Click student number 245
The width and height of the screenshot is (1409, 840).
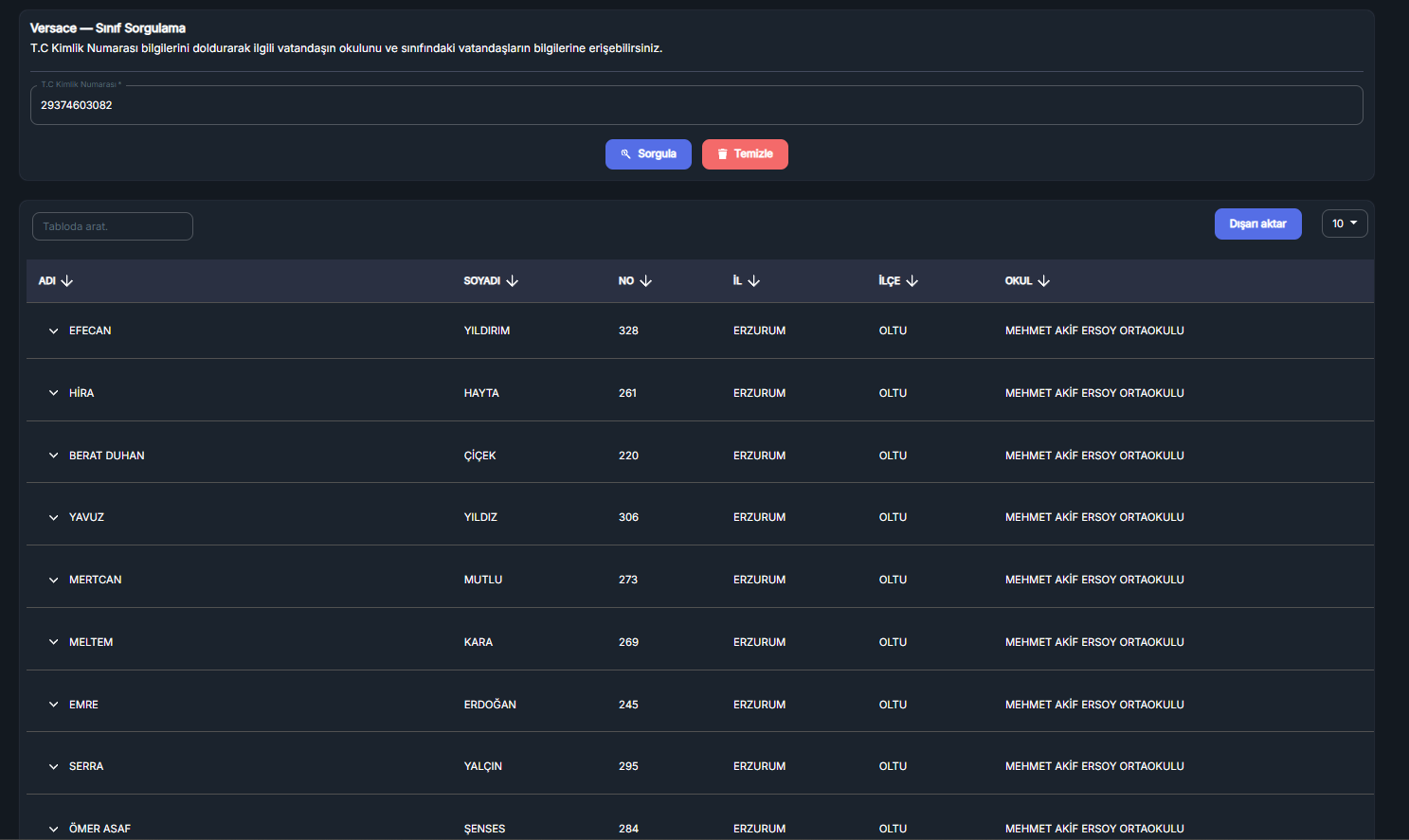pos(628,705)
